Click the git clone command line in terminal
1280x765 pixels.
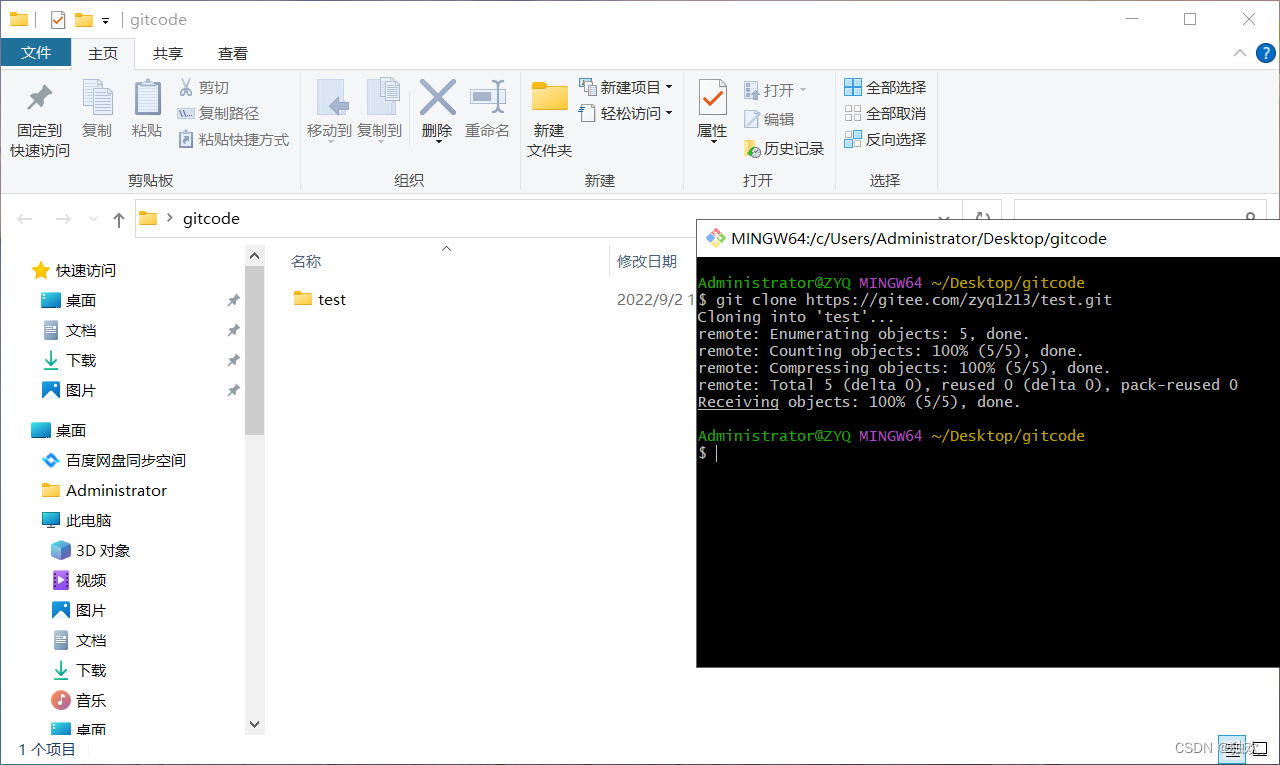point(905,300)
